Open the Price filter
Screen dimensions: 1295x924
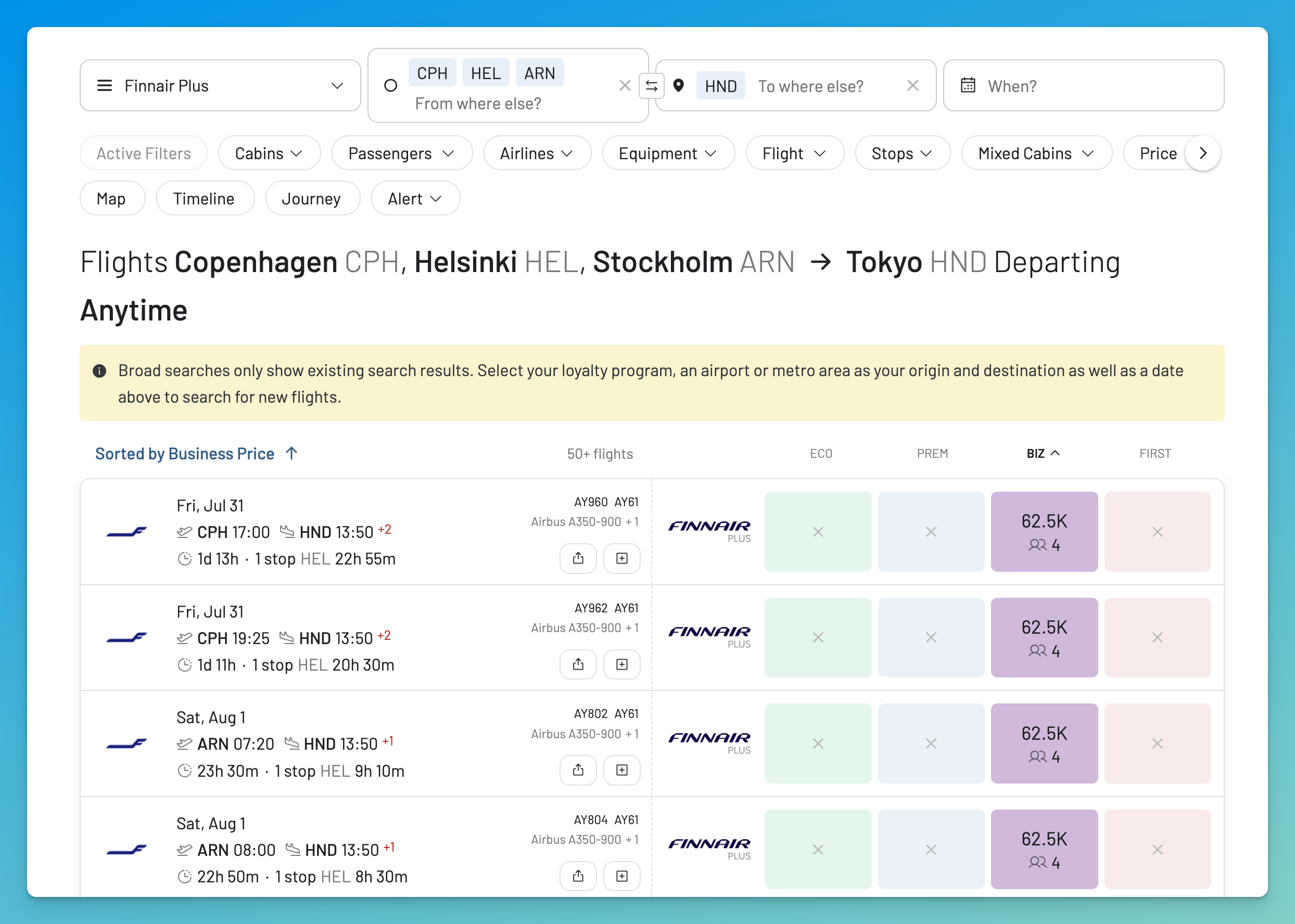click(x=1158, y=153)
